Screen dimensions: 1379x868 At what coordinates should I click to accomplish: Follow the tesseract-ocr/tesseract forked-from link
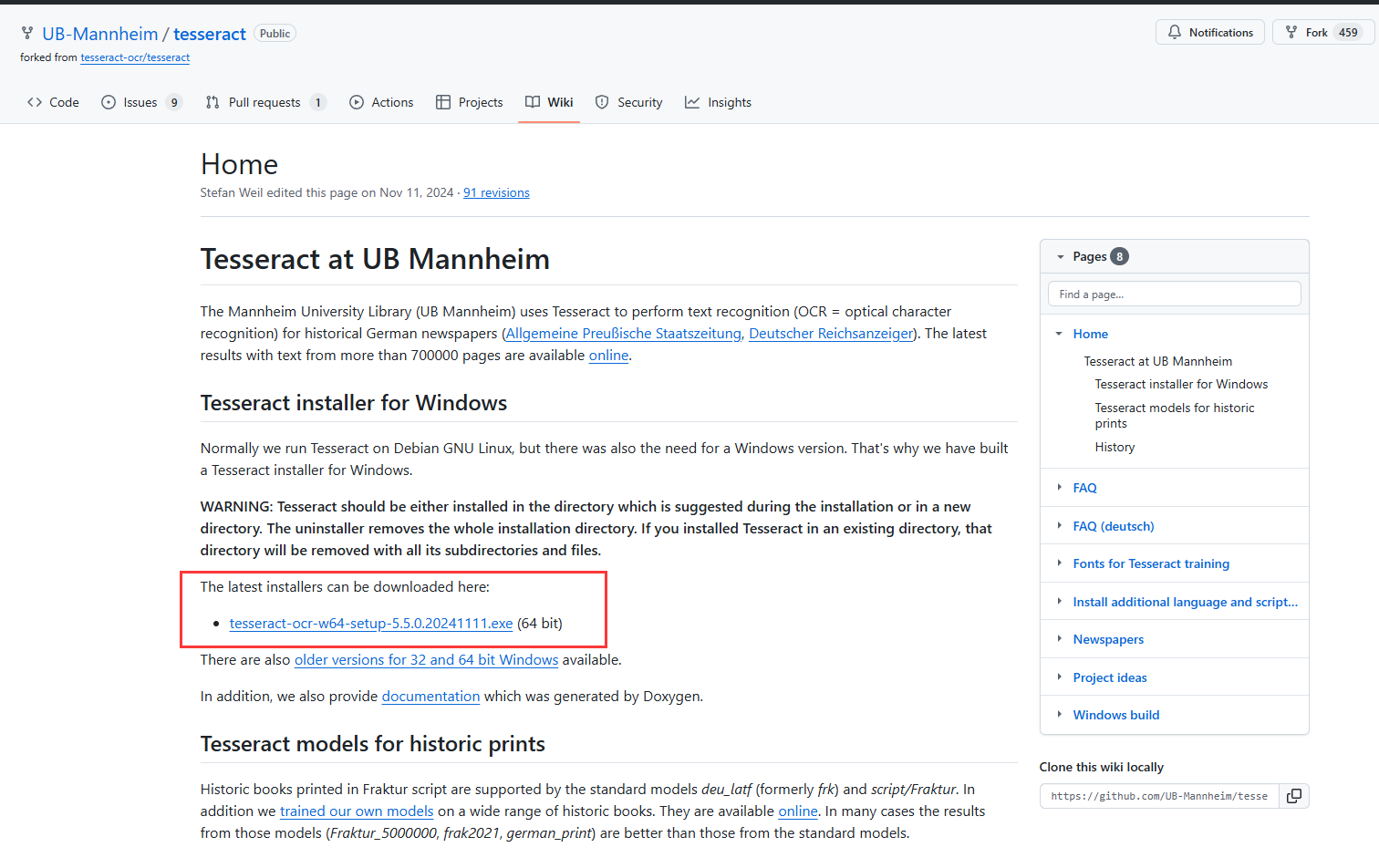pyautogui.click(x=135, y=57)
